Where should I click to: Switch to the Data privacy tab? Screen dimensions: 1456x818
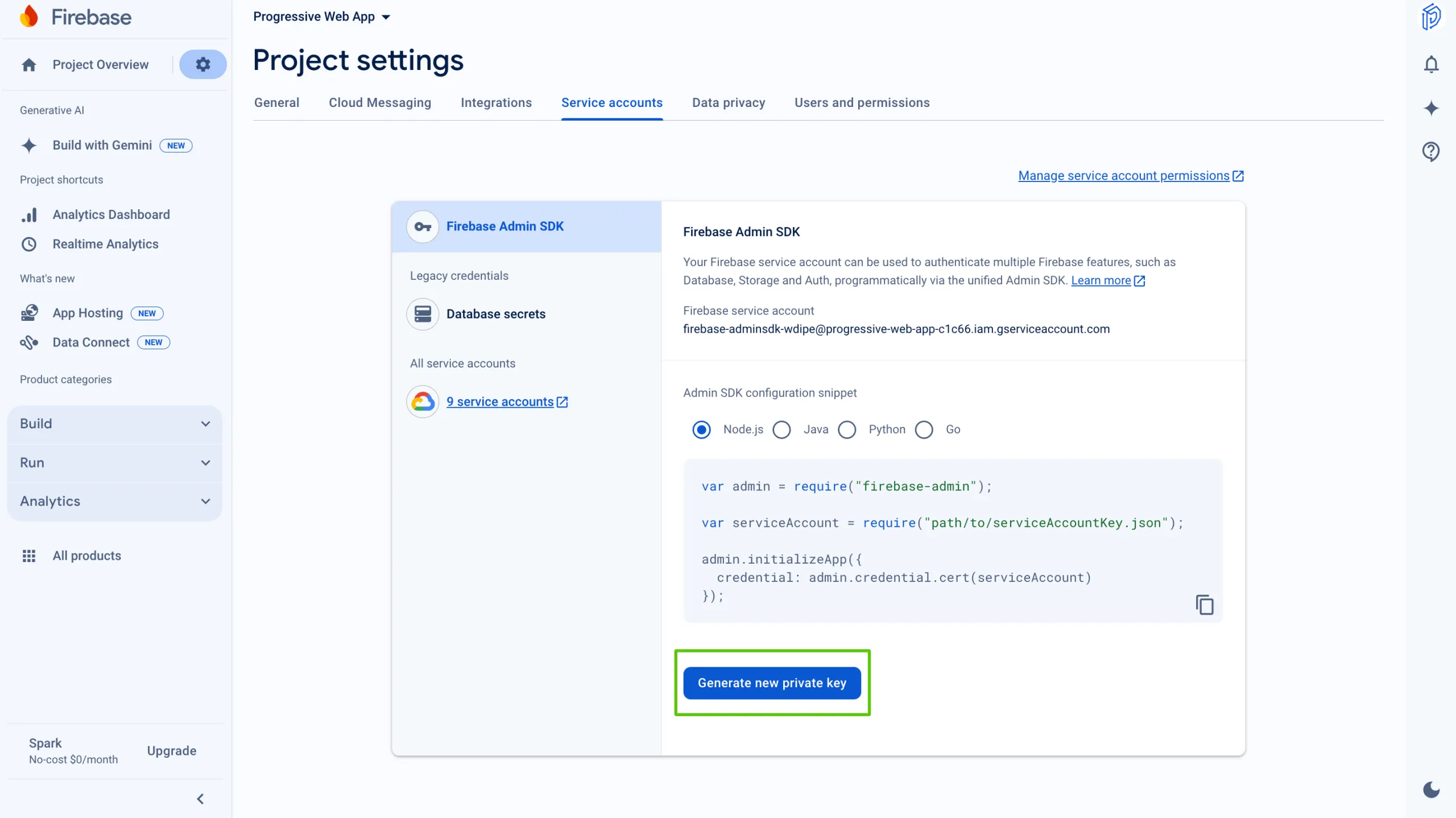pos(729,102)
